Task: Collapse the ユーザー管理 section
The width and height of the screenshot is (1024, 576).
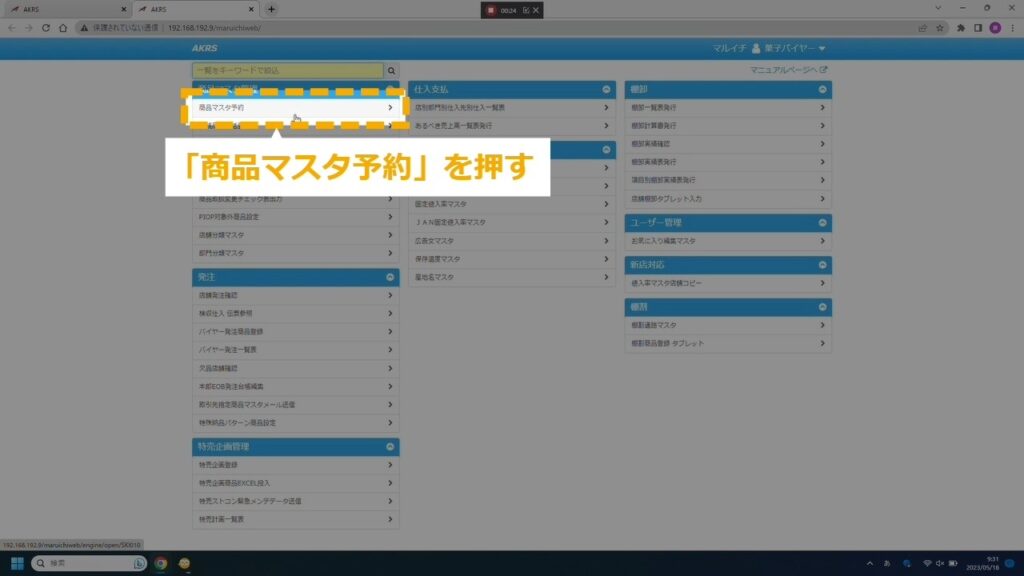Action: [x=822, y=222]
